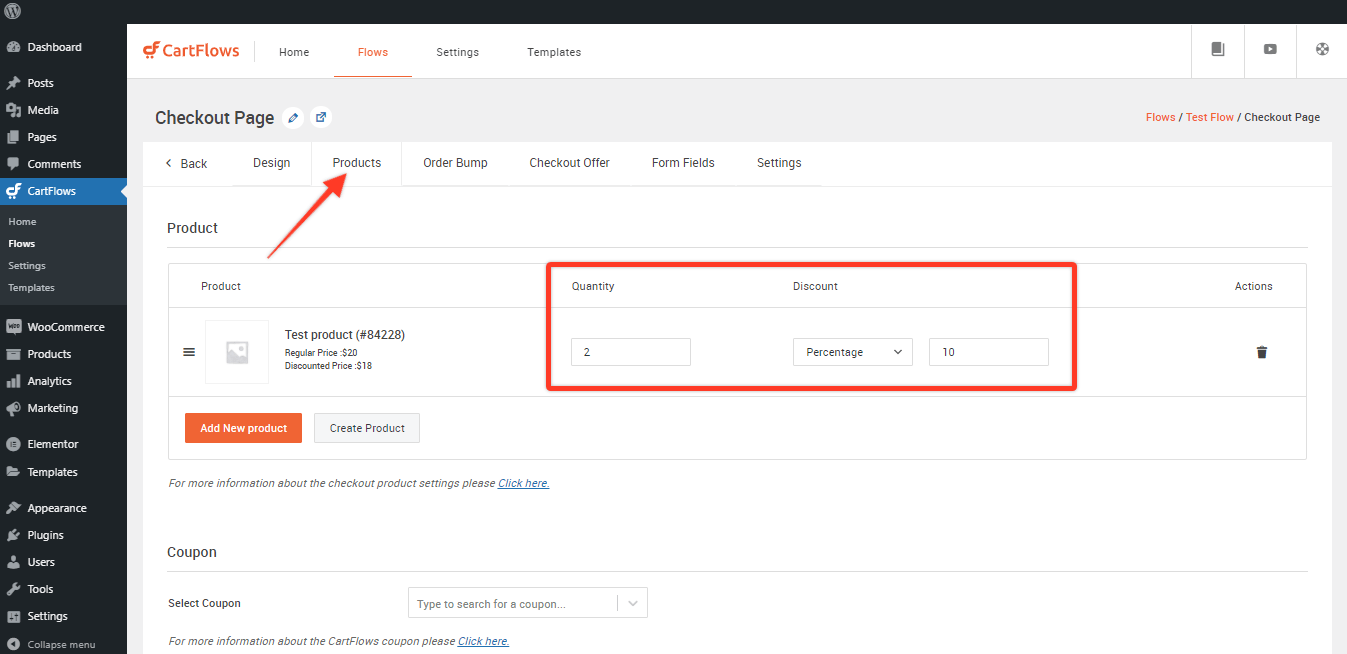1347x654 pixels.
Task: Click the Elementor sidebar icon
Action: (x=14, y=443)
